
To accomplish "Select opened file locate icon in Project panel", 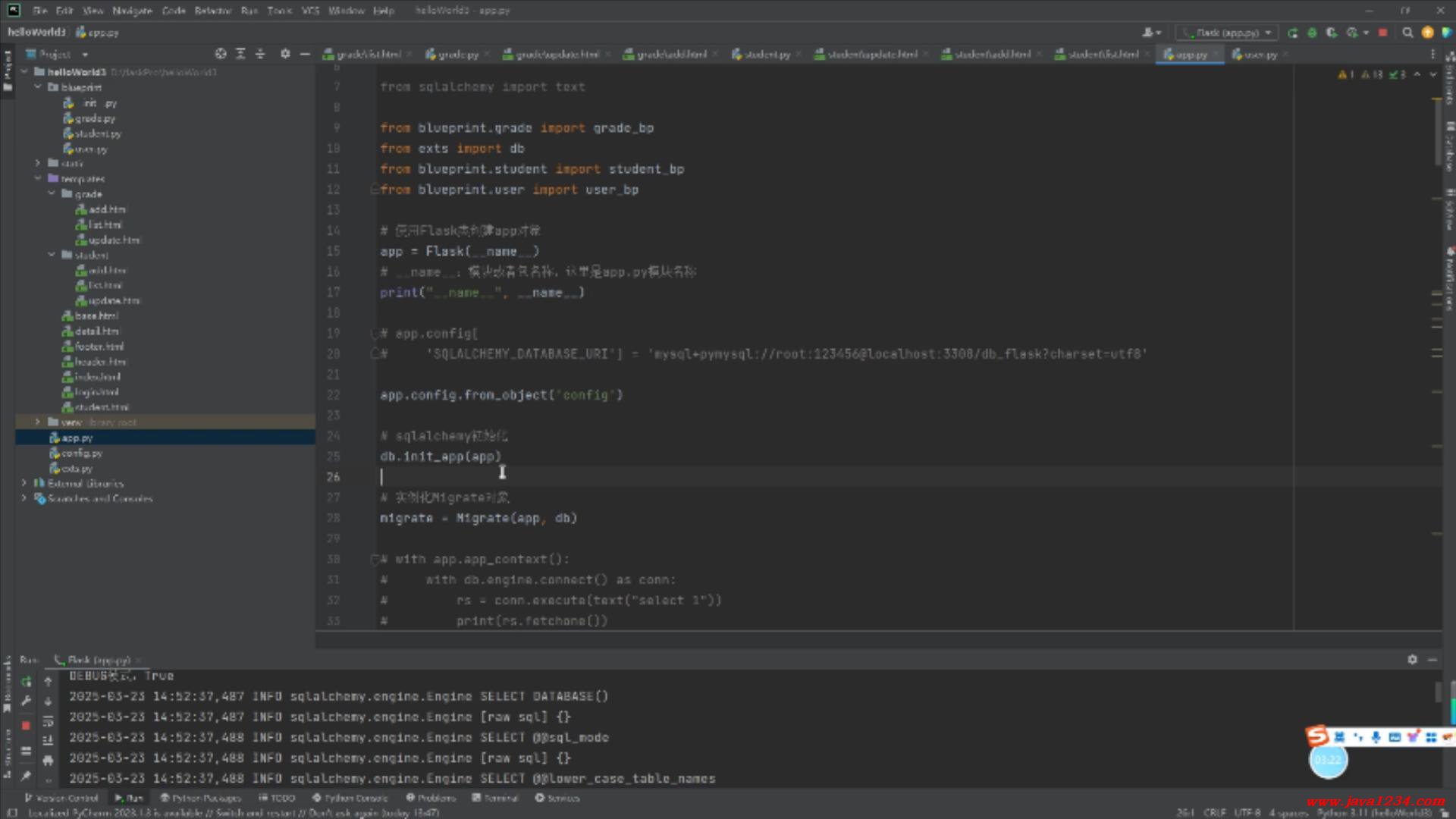I will [x=221, y=54].
